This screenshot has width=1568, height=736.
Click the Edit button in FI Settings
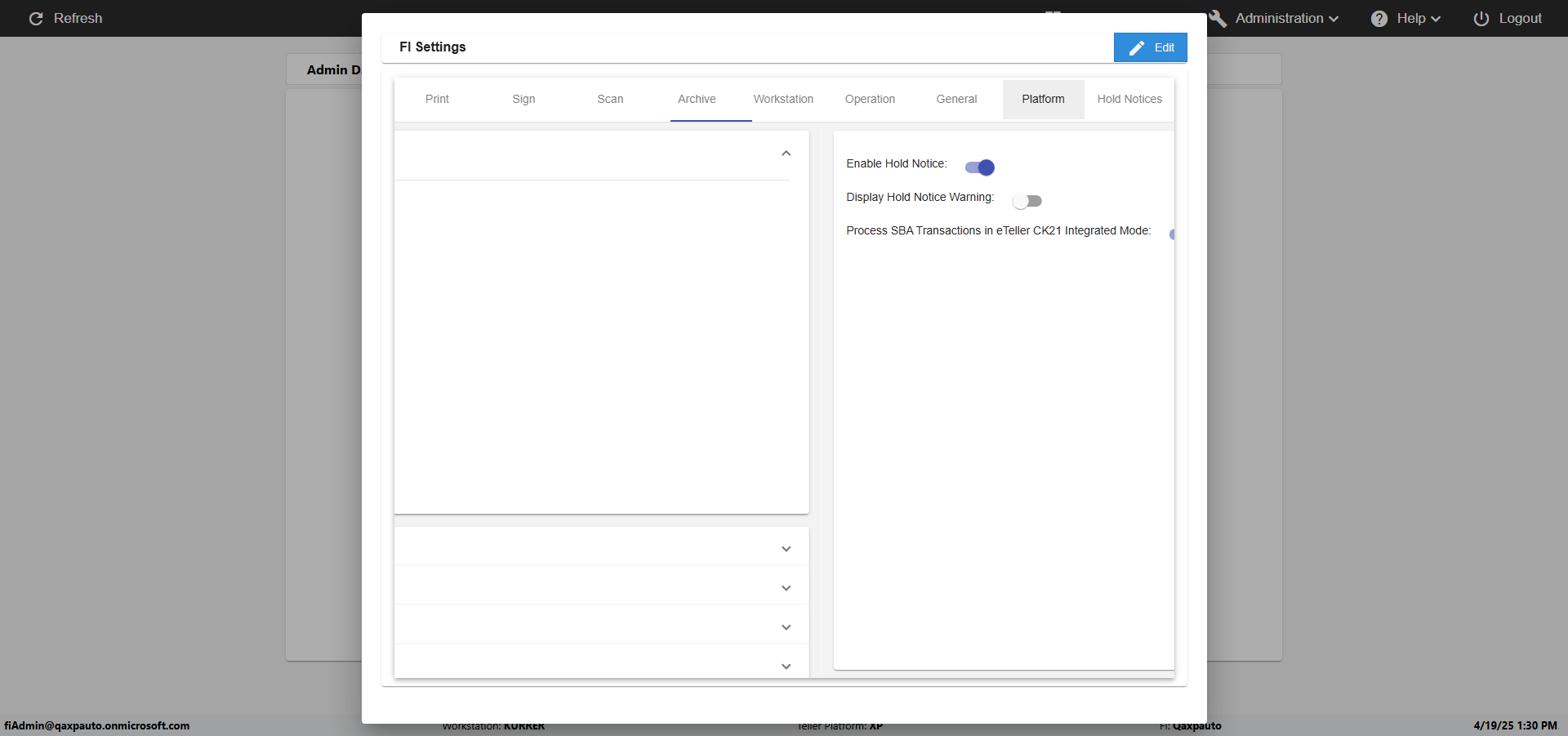(x=1150, y=47)
